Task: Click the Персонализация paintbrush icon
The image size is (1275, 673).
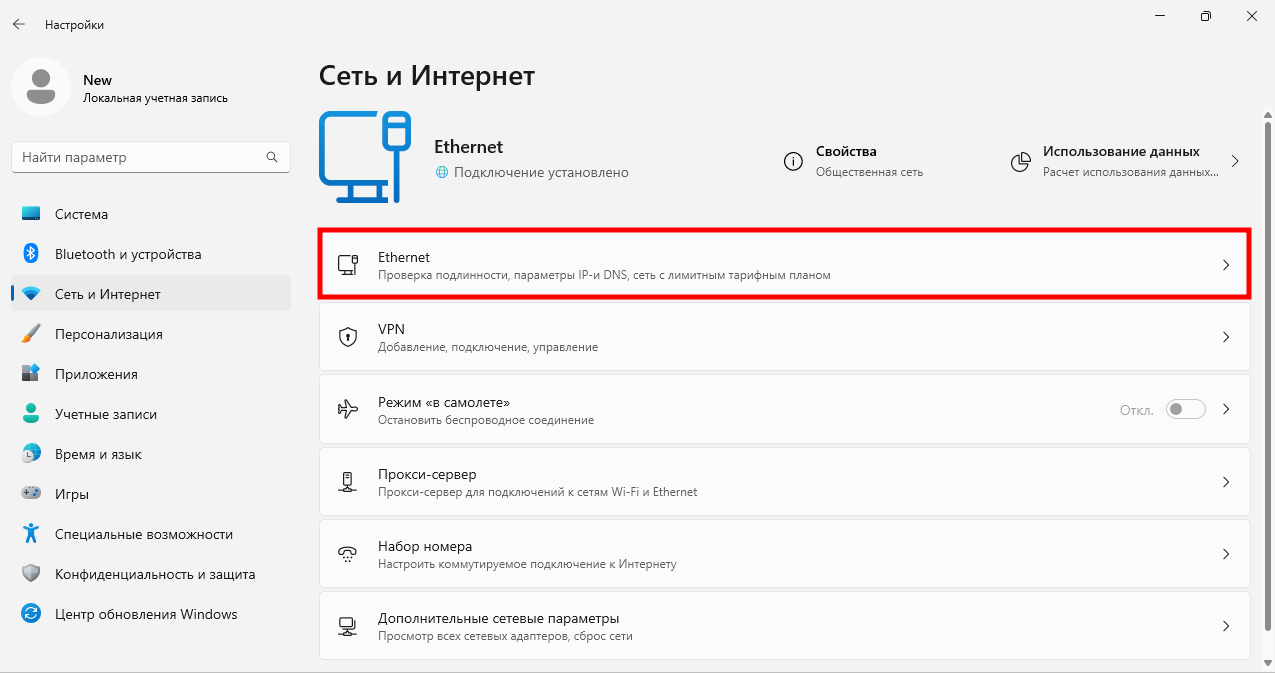Action: 31,334
